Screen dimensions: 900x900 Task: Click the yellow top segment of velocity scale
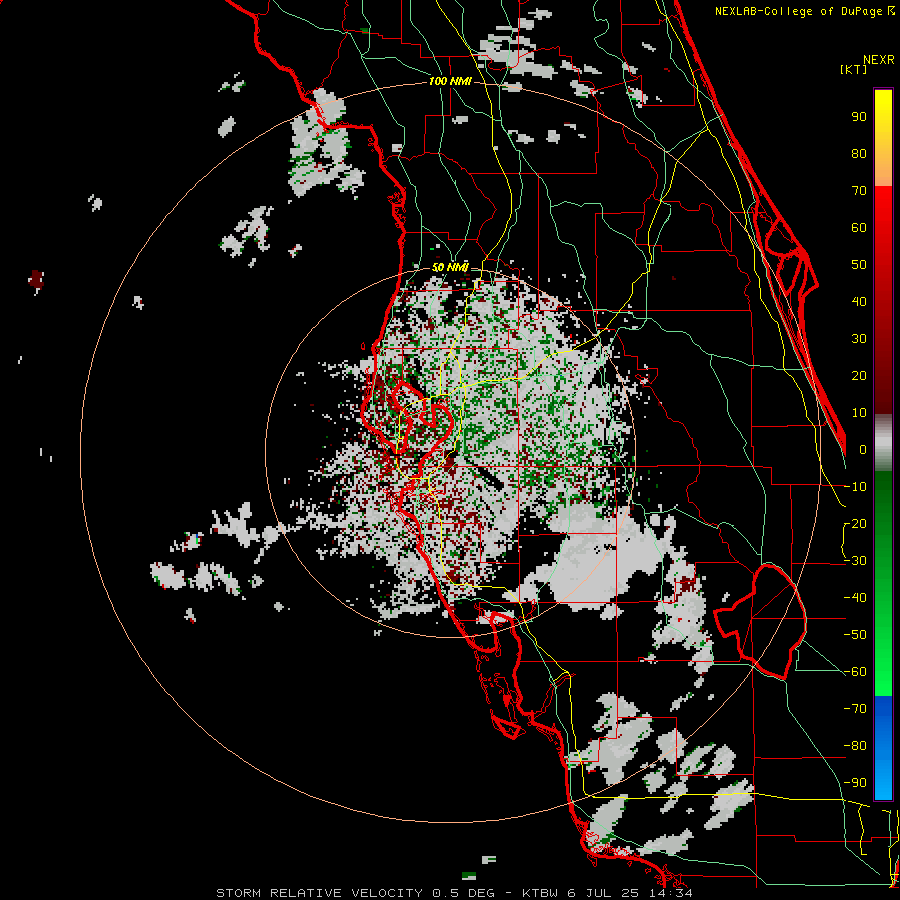pyautogui.click(x=883, y=138)
